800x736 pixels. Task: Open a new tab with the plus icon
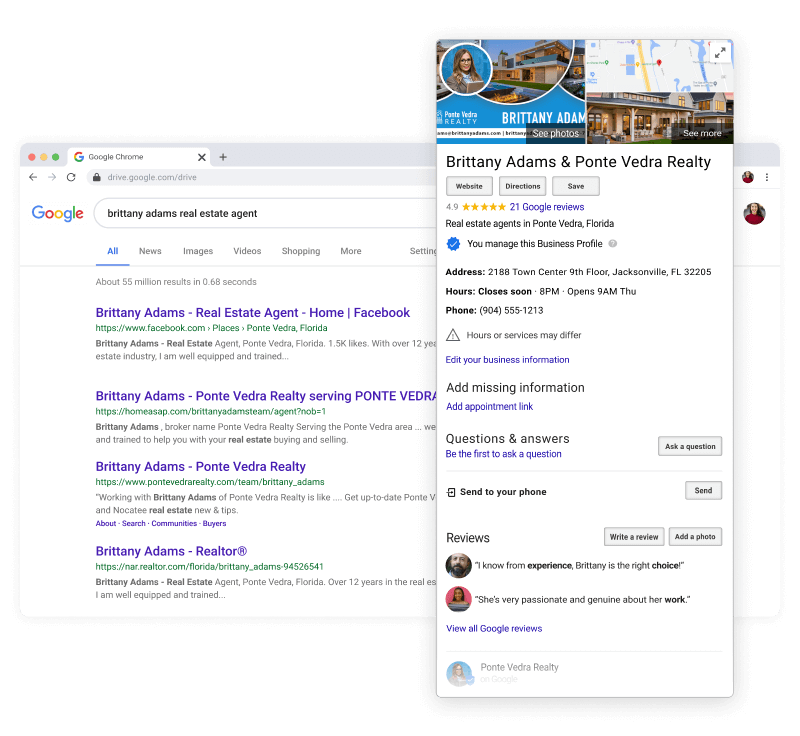[x=223, y=157]
